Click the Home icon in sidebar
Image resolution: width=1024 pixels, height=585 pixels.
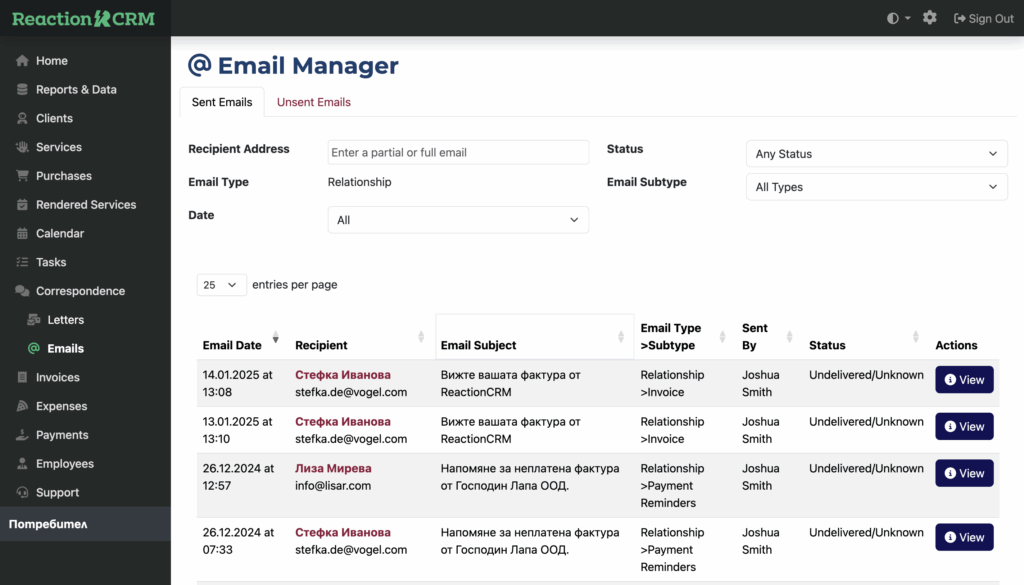pos(22,61)
